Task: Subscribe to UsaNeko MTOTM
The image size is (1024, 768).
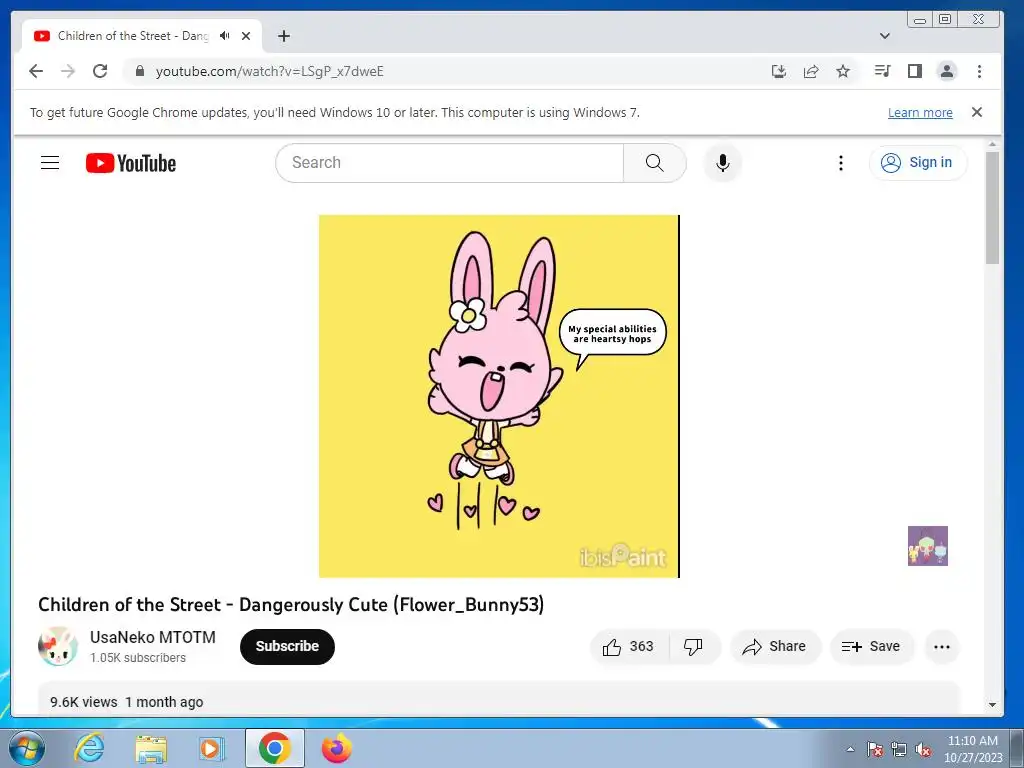Action: (287, 647)
